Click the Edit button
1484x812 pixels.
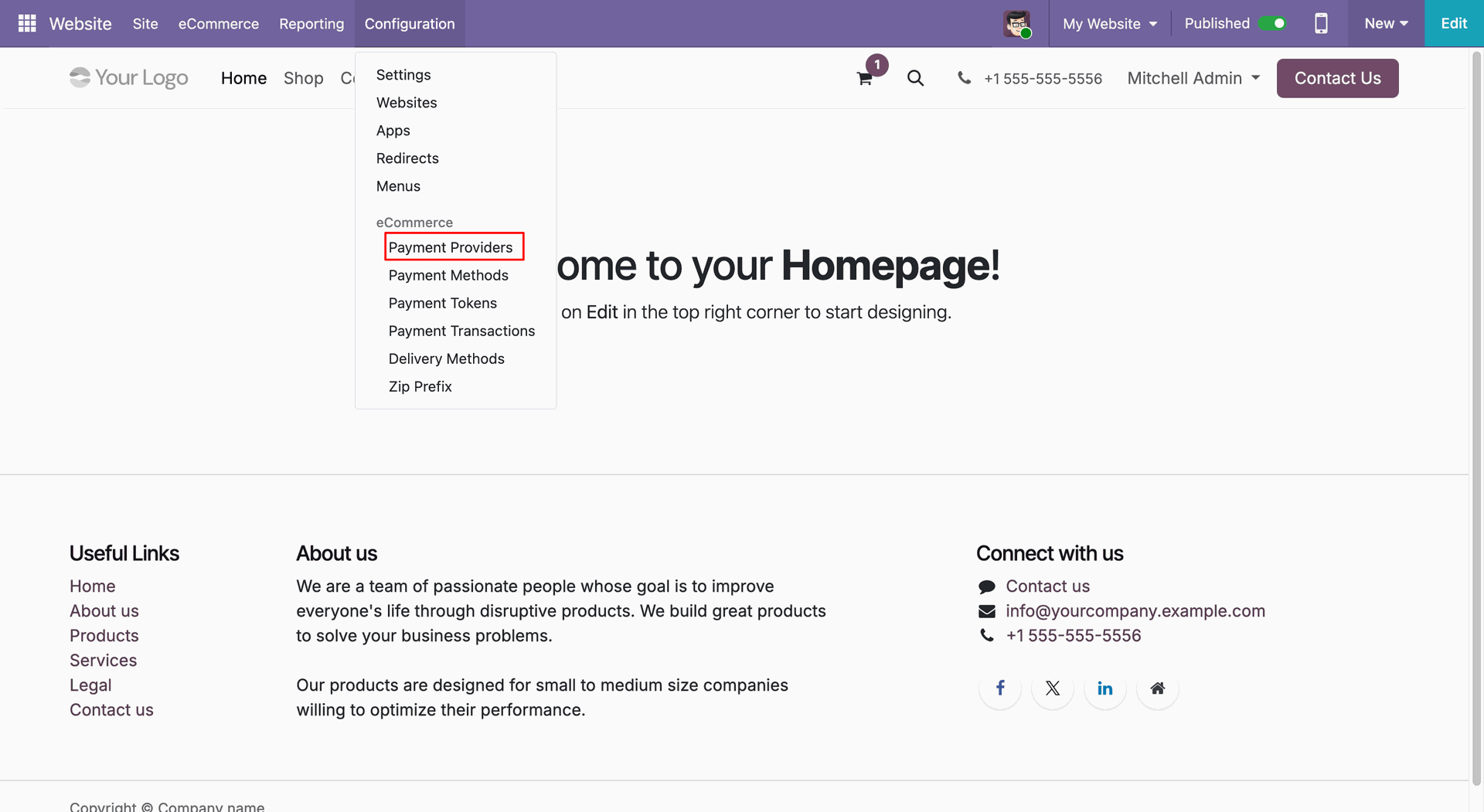pos(1454,23)
